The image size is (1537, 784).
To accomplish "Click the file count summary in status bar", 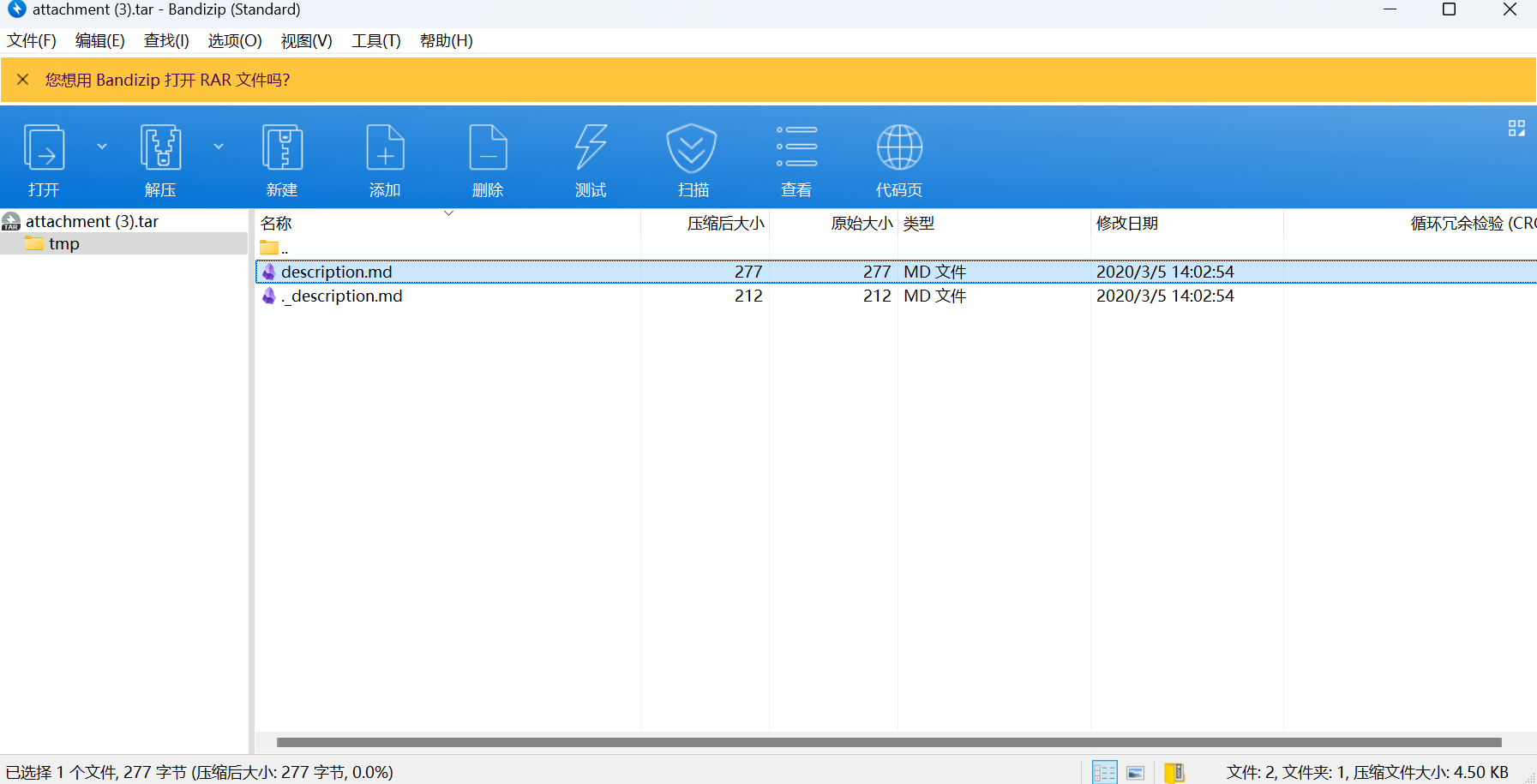I will click(1367, 772).
